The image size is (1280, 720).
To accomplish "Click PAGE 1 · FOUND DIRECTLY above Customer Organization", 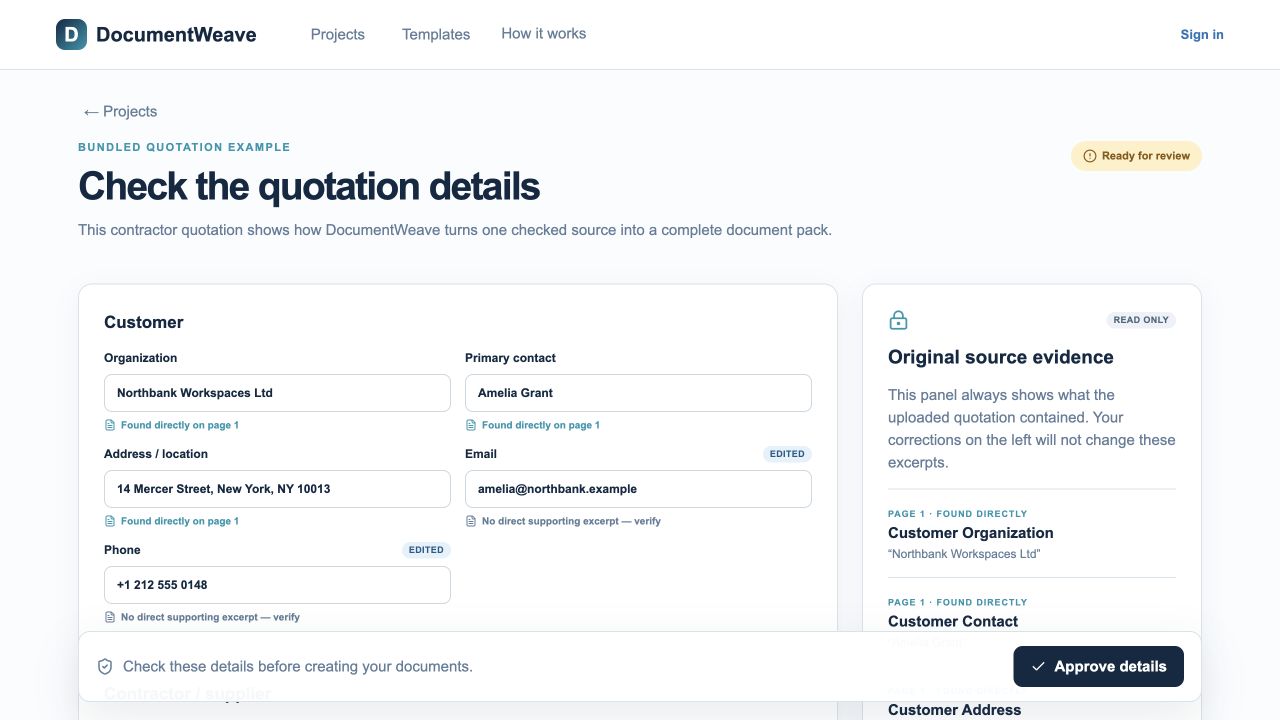I will [957, 514].
